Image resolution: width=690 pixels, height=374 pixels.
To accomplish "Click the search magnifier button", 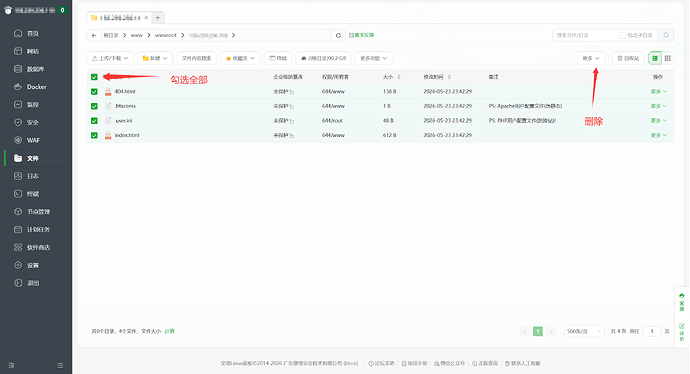I will click(x=666, y=35).
